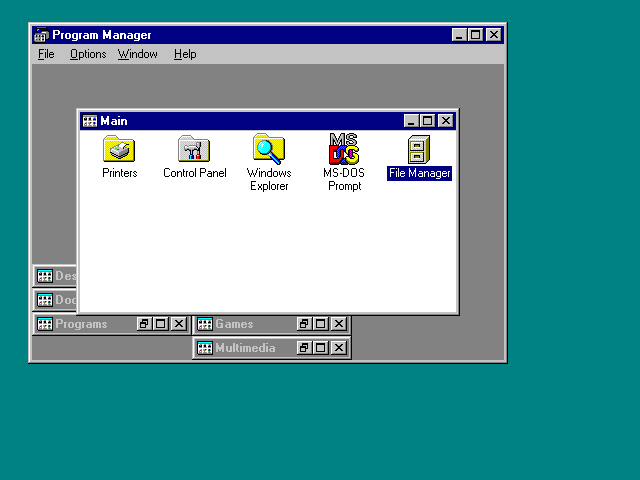Launch the MS-DOS Prompt icon
The image size is (640, 480).
pos(344,149)
